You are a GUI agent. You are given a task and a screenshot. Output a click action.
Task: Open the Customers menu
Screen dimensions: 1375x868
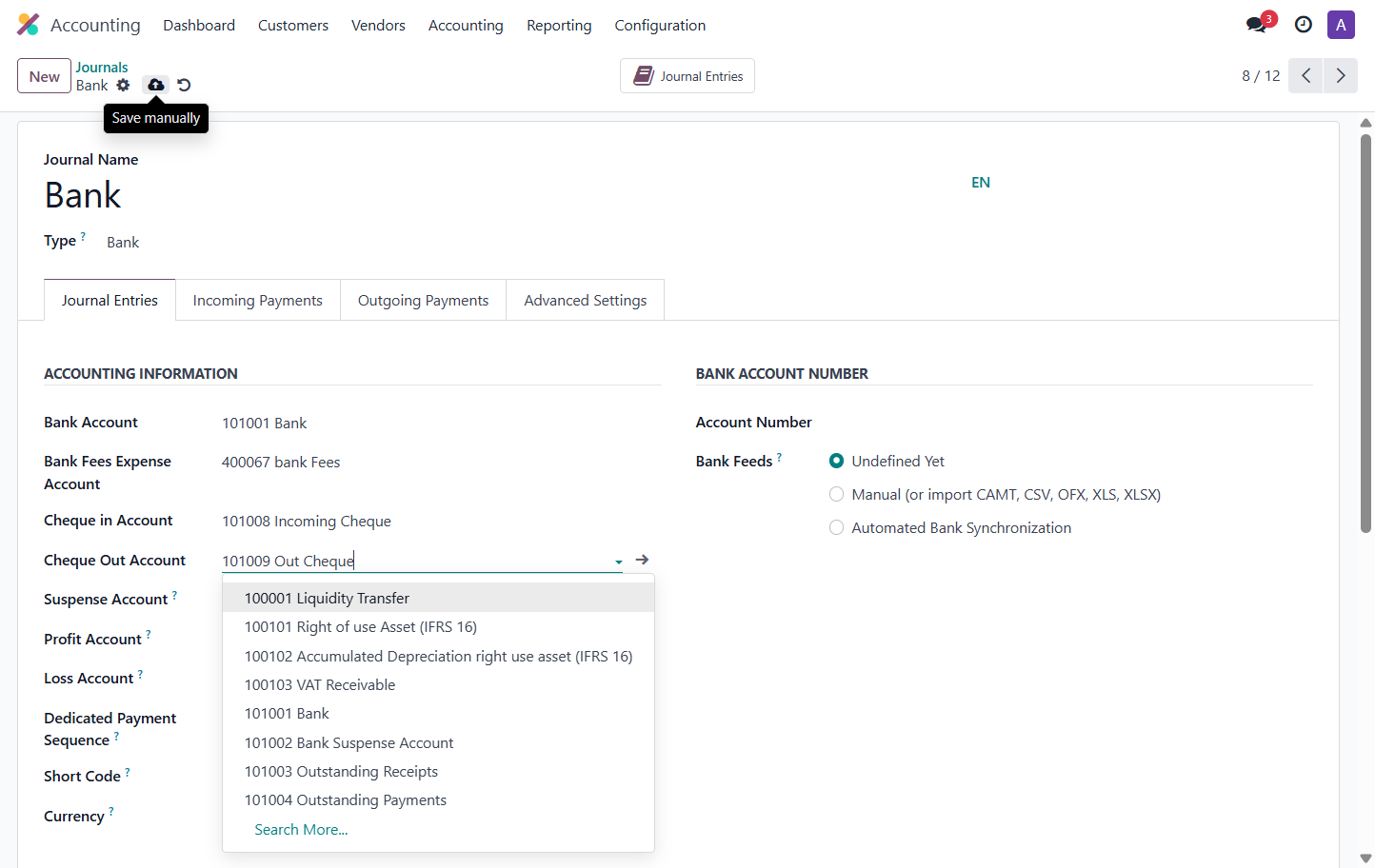click(x=293, y=25)
